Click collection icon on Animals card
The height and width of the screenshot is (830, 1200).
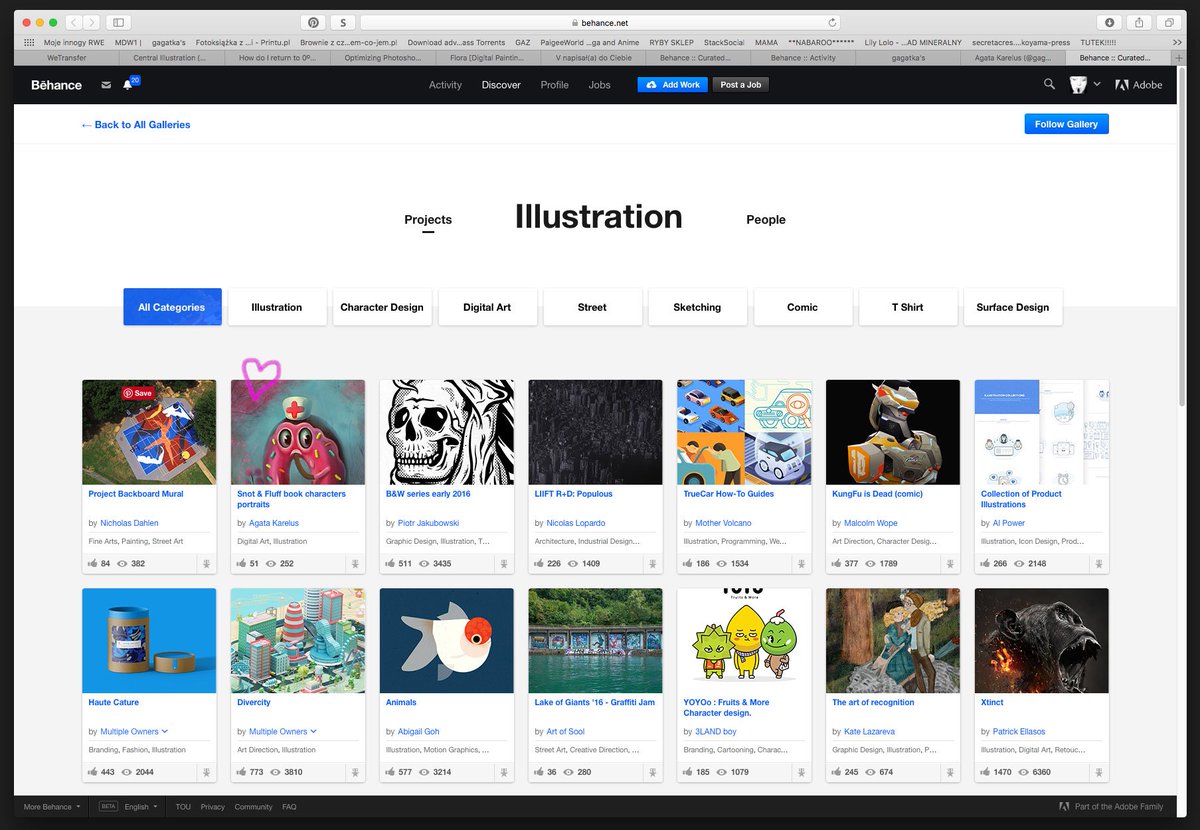tap(504, 772)
